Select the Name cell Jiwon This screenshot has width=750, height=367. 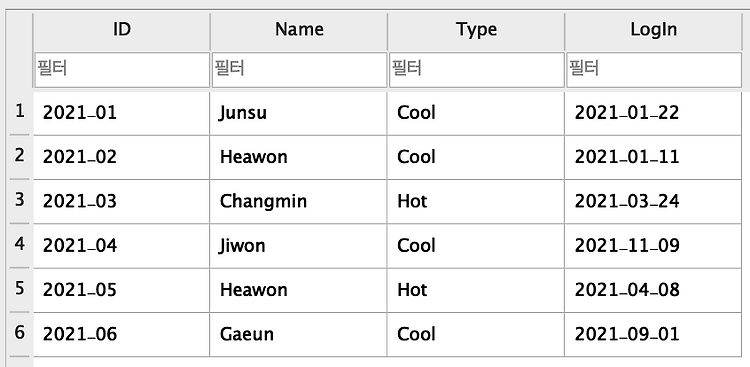click(298, 246)
